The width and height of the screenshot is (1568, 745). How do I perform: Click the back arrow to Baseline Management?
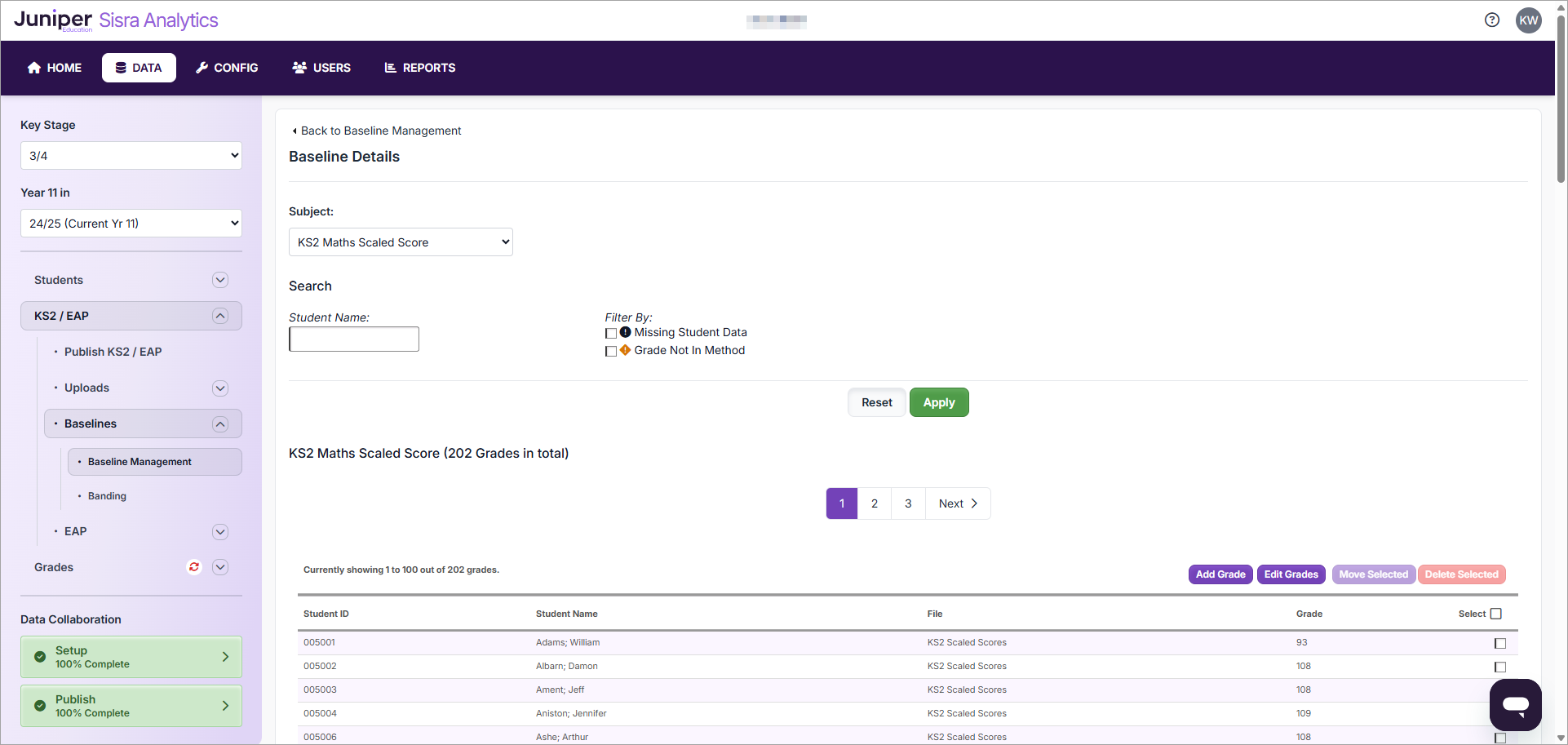(295, 131)
